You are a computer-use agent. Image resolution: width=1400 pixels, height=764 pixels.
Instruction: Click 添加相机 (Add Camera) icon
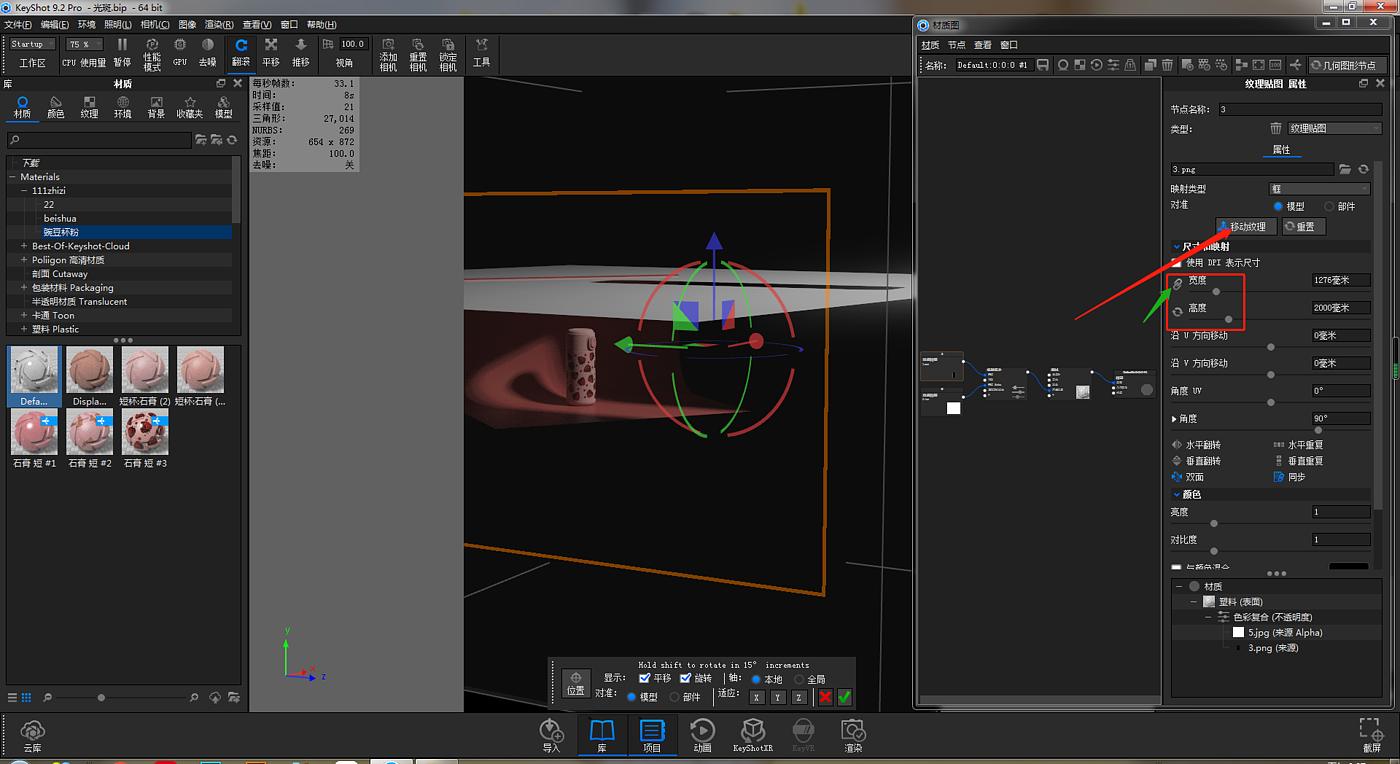[x=388, y=52]
